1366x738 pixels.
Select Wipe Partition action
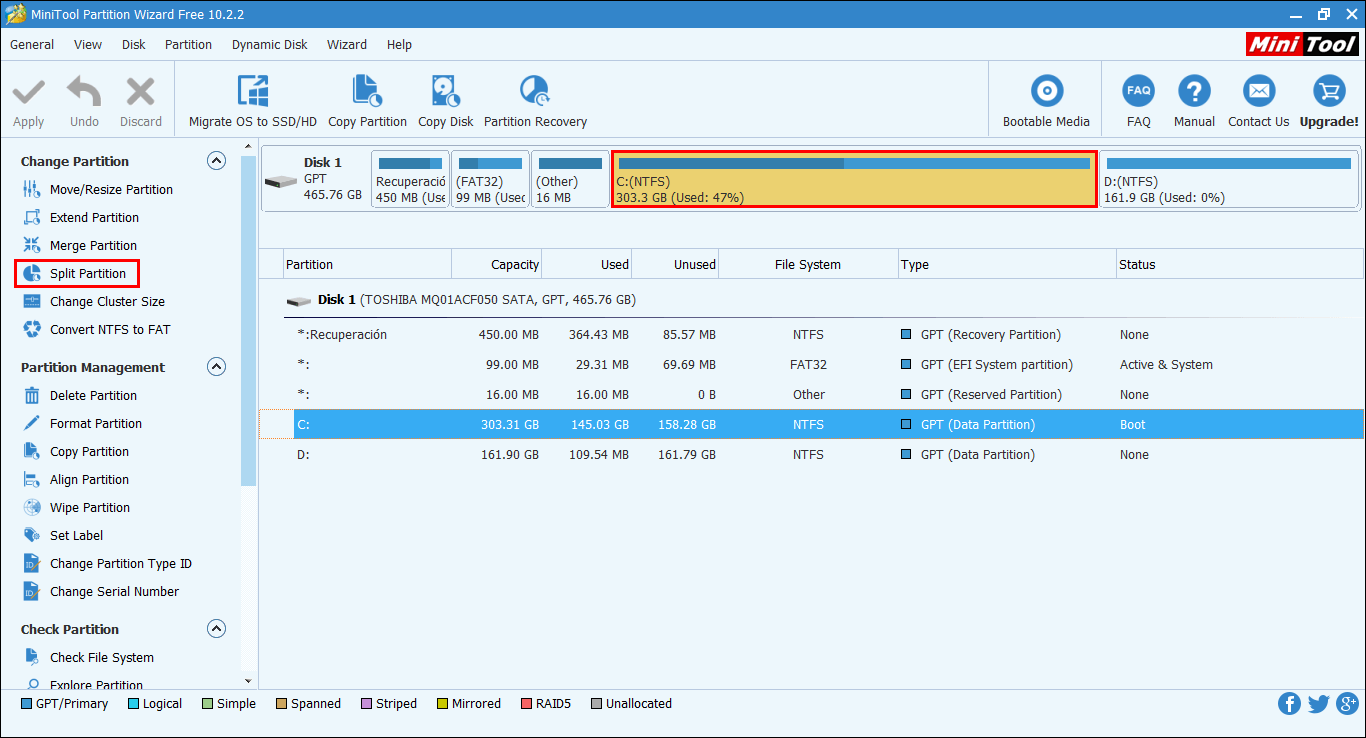pos(78,507)
